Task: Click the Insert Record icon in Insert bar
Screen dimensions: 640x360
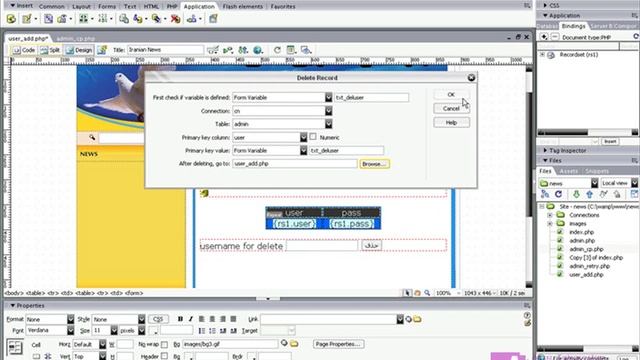Action: tap(138, 19)
